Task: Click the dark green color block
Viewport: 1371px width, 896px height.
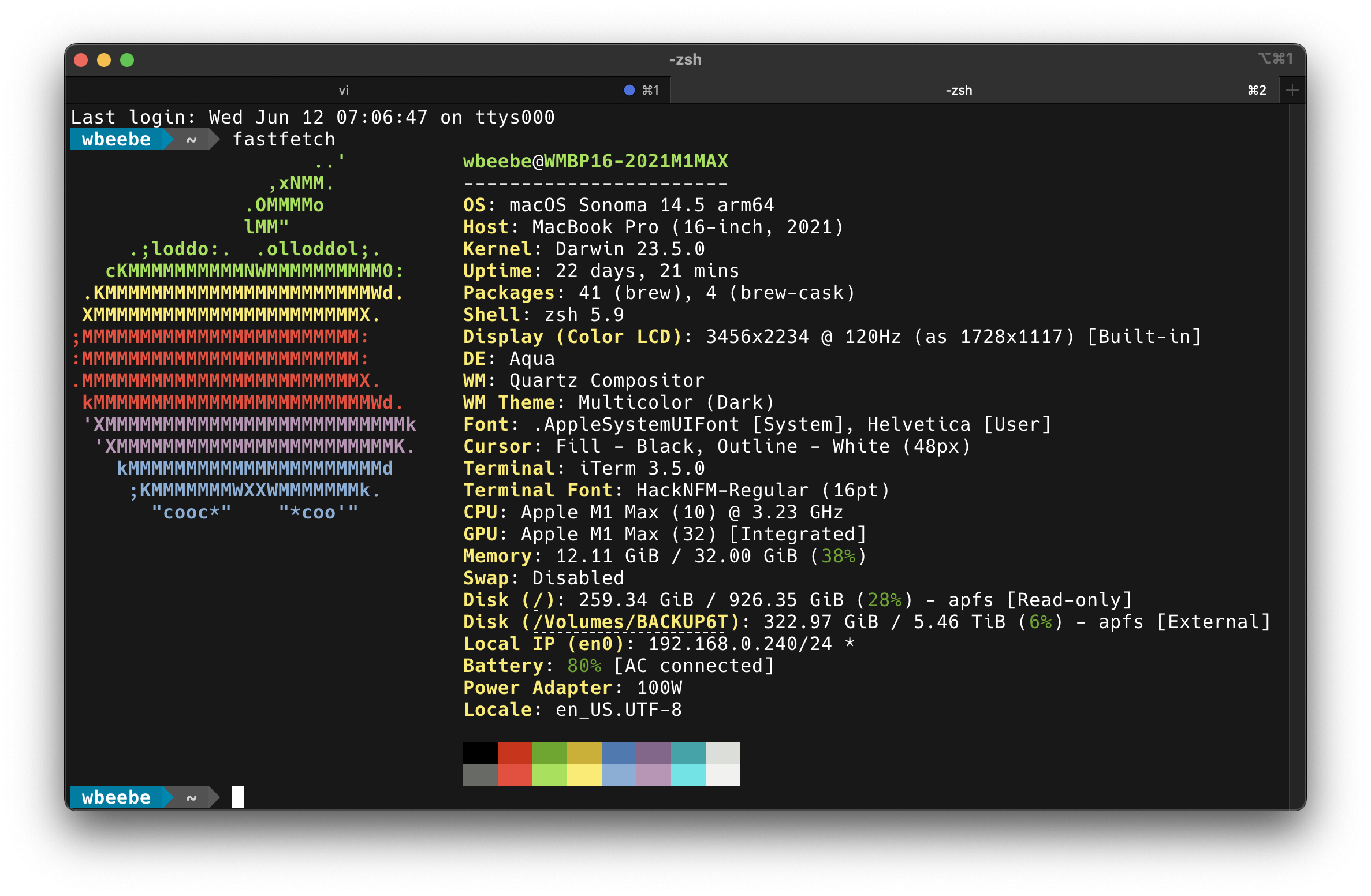Action: pos(550,753)
